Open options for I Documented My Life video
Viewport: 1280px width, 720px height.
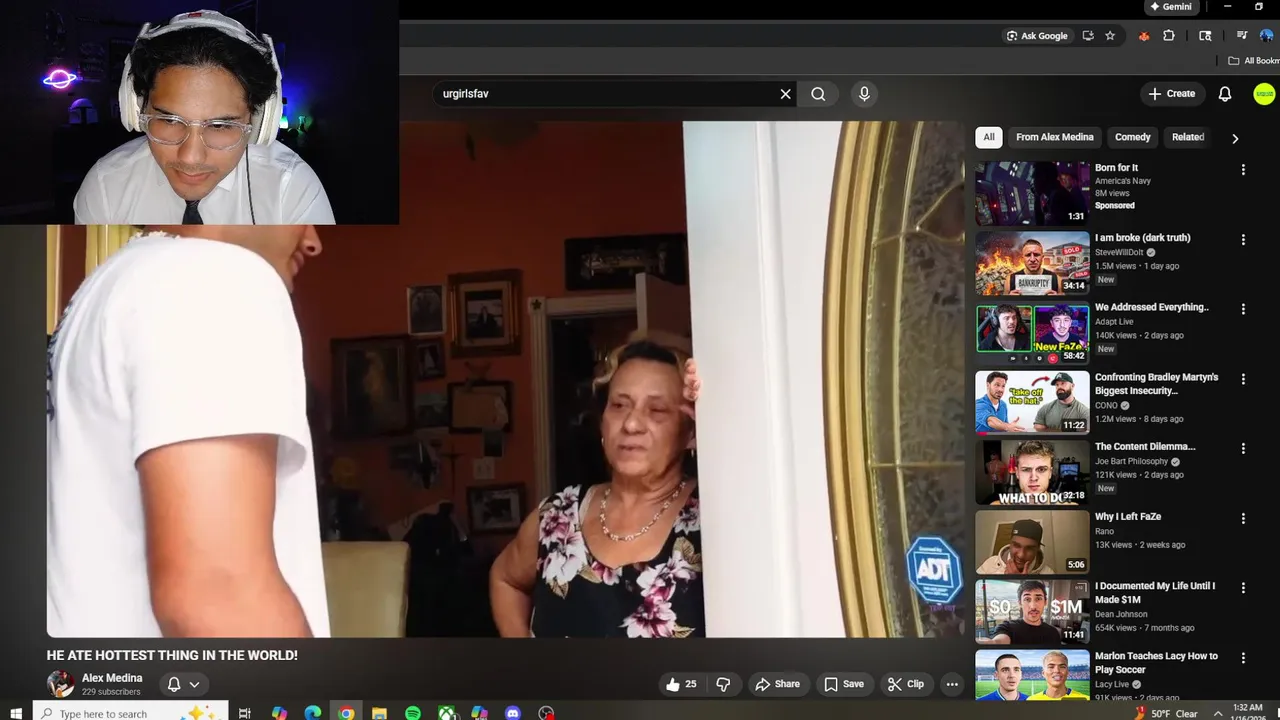click(1243, 588)
